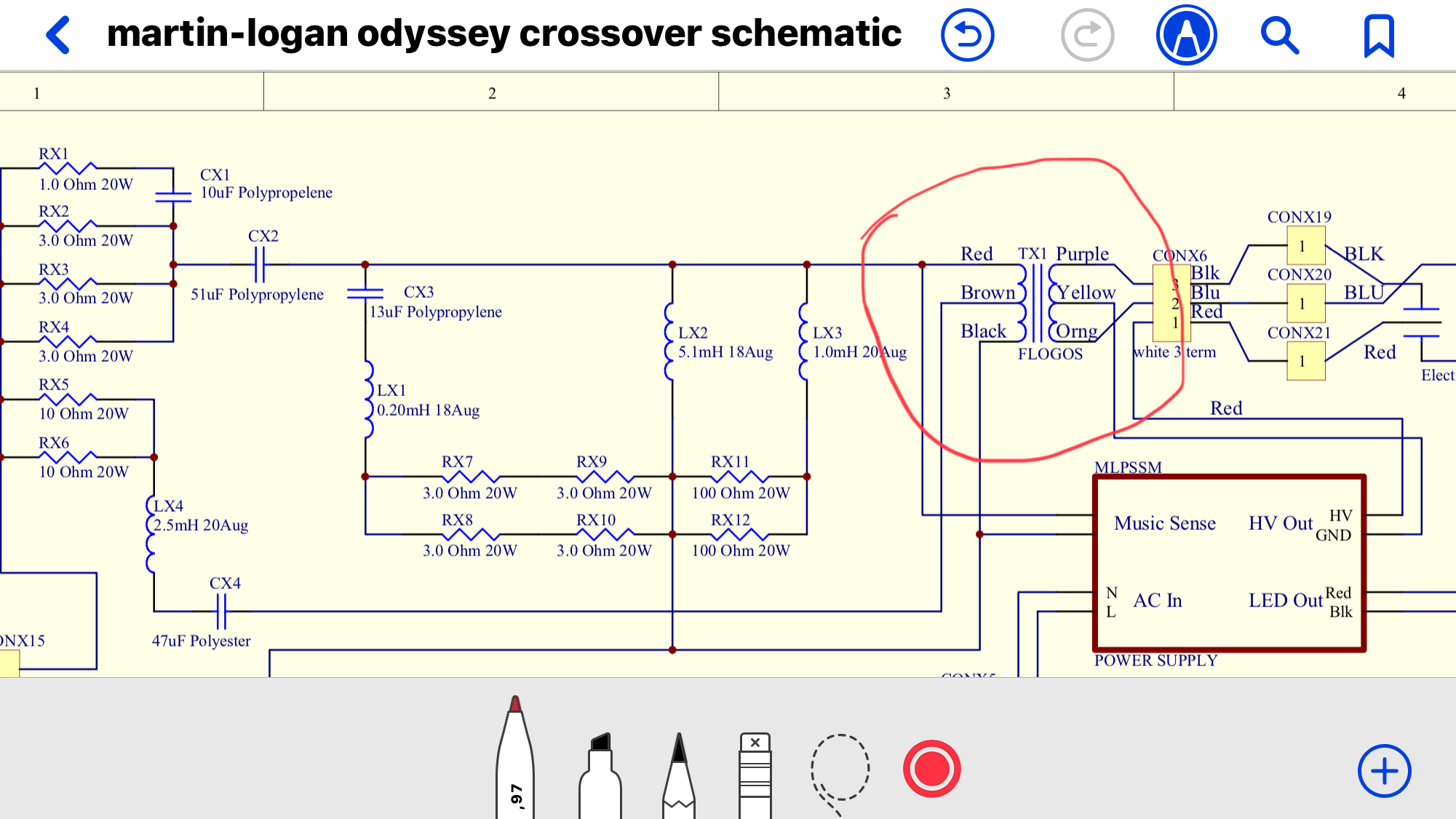The height and width of the screenshot is (819, 1456).
Task: Tap the MLPSSM module label
Action: coord(1128,467)
